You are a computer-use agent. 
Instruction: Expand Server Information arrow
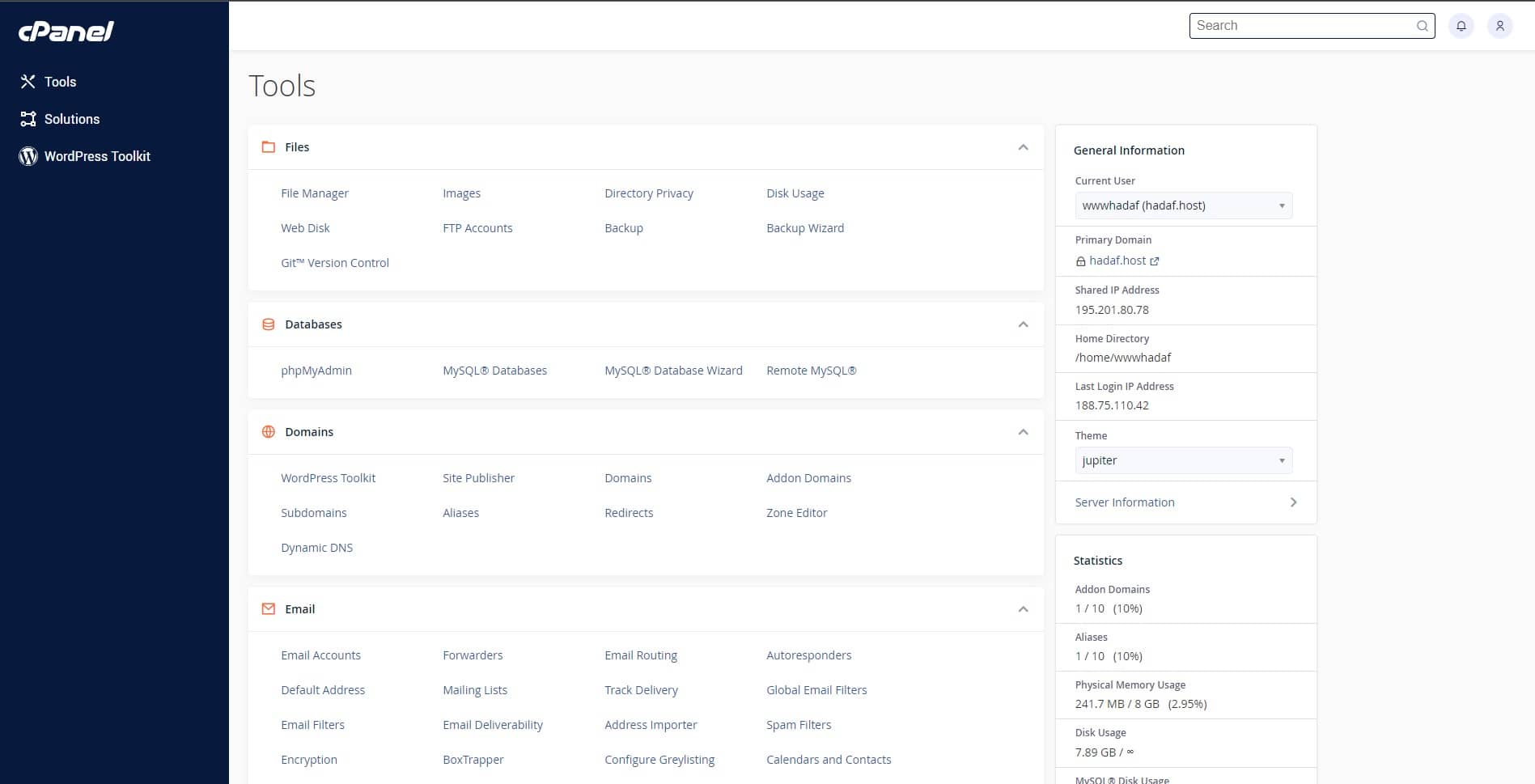(x=1293, y=502)
